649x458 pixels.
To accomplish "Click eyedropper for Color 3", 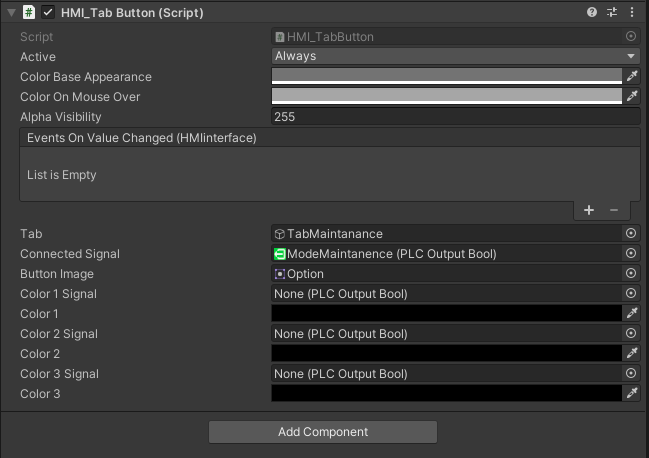I will 631,394.
